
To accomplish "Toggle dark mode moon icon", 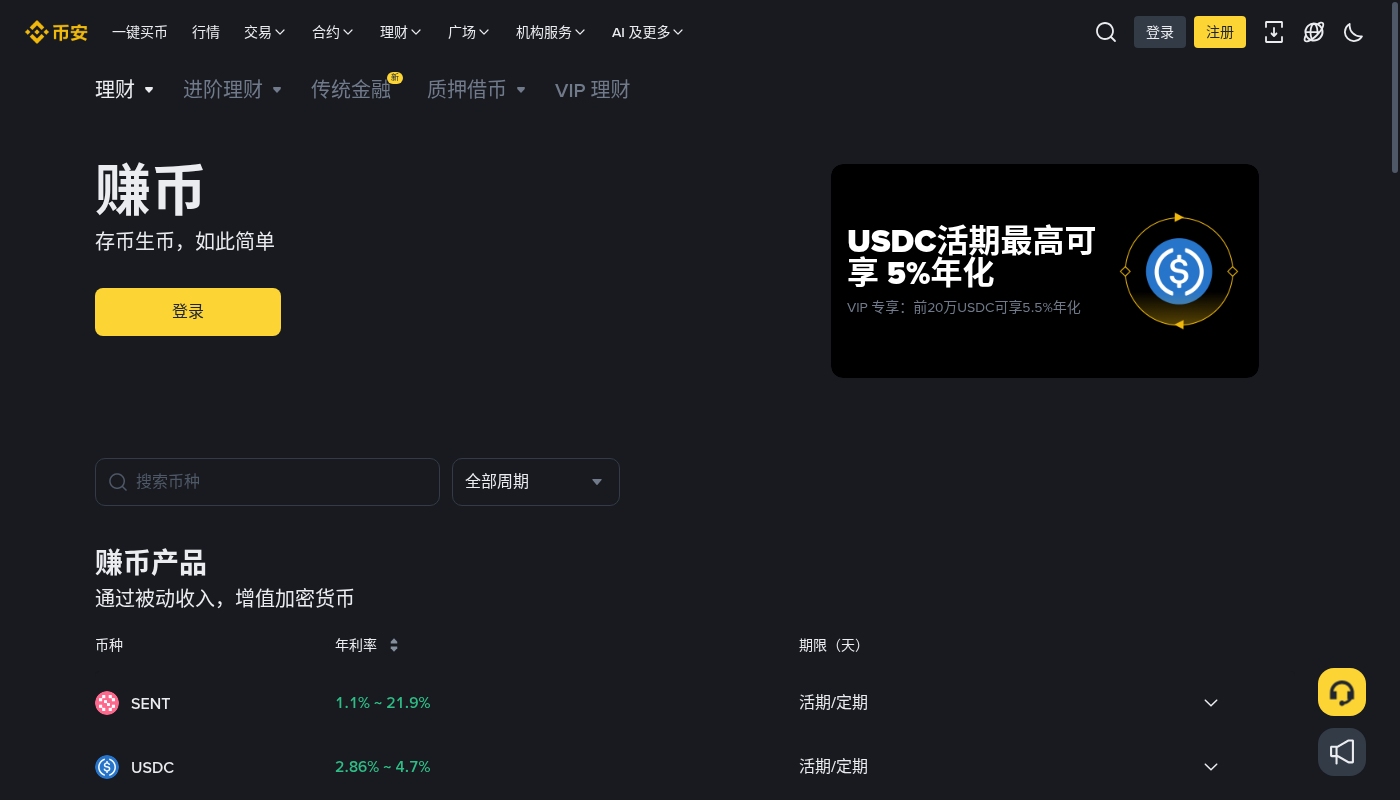I will click(1353, 32).
